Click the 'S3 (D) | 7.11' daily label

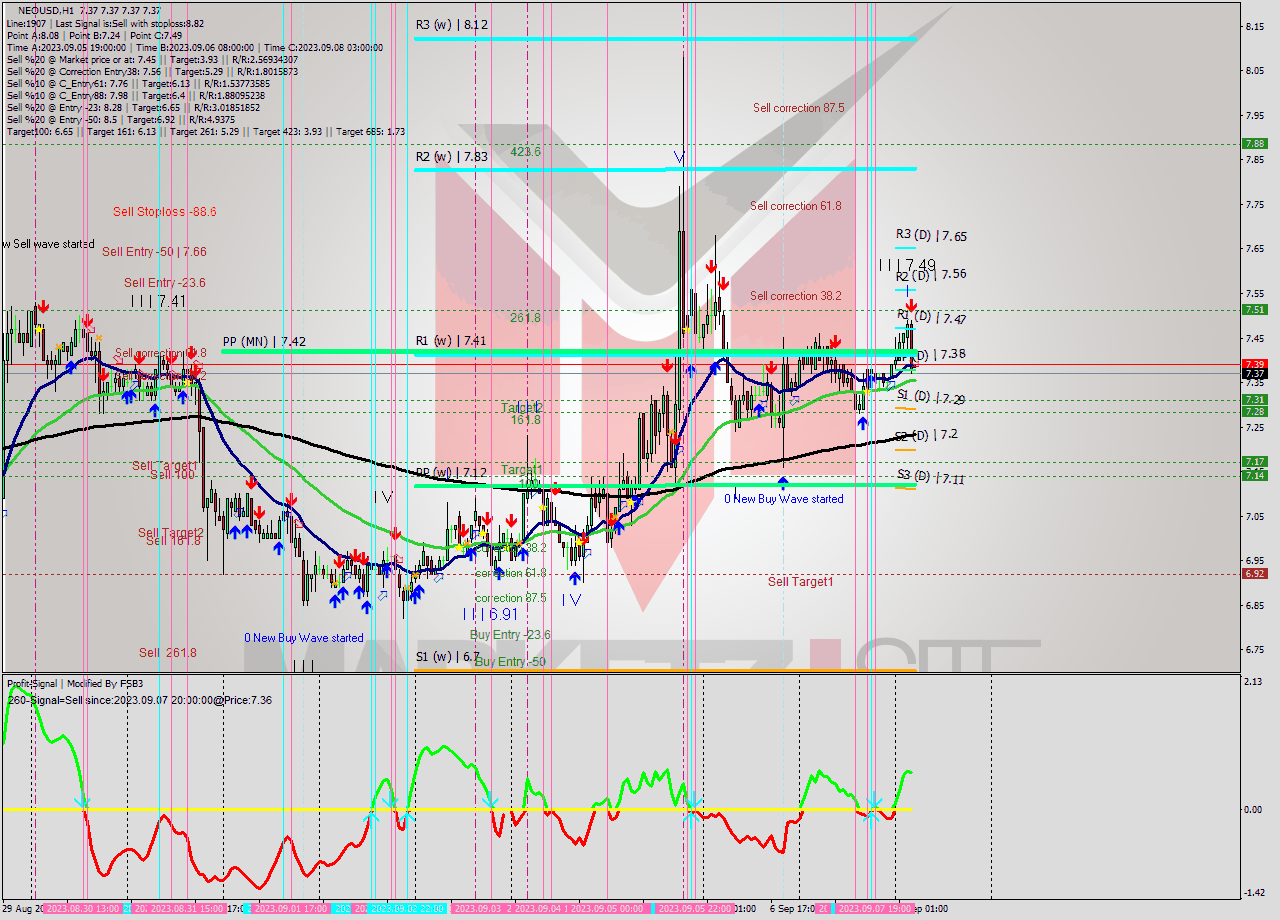click(931, 478)
